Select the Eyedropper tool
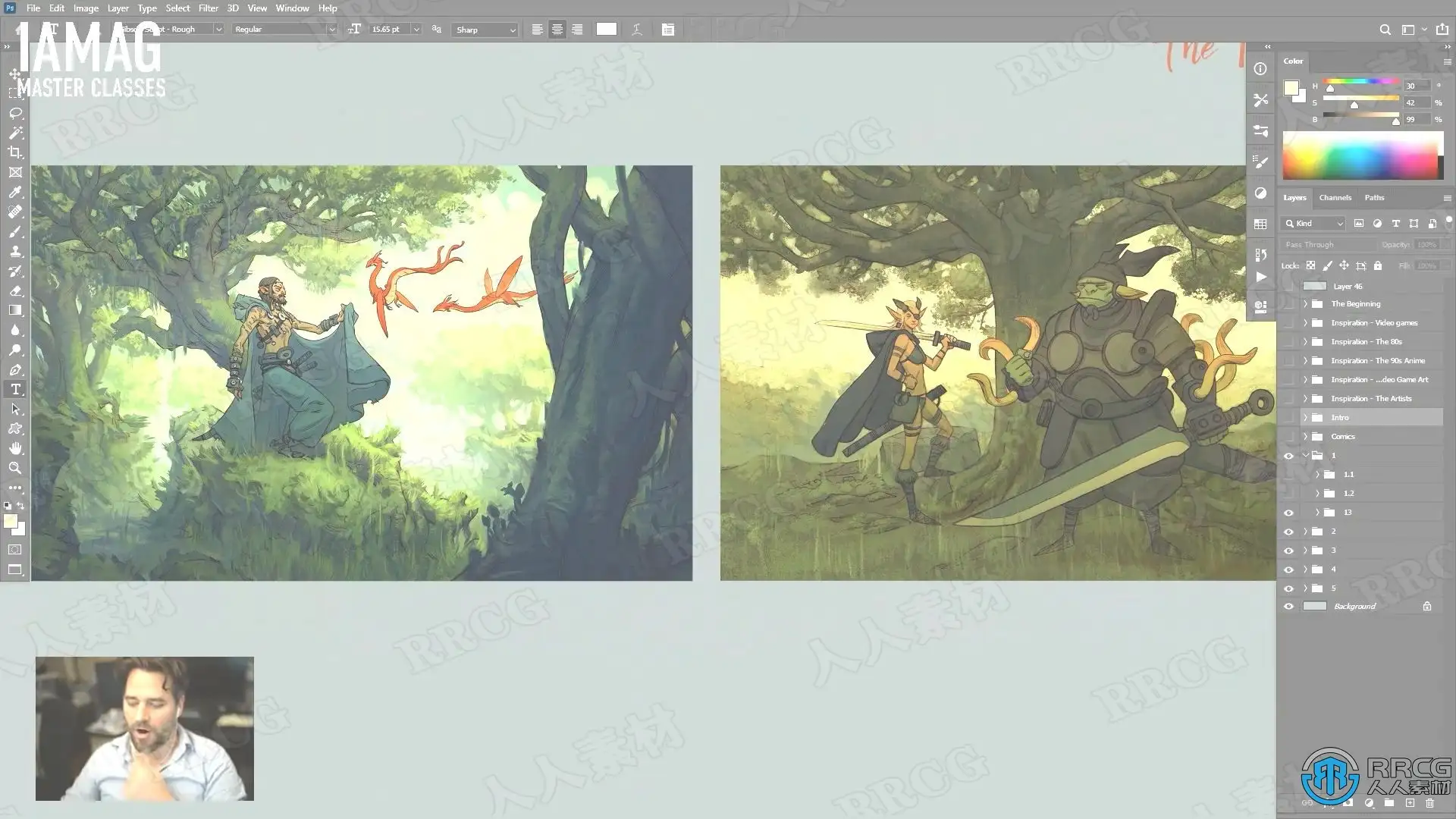Image resolution: width=1456 pixels, height=819 pixels. tap(15, 193)
